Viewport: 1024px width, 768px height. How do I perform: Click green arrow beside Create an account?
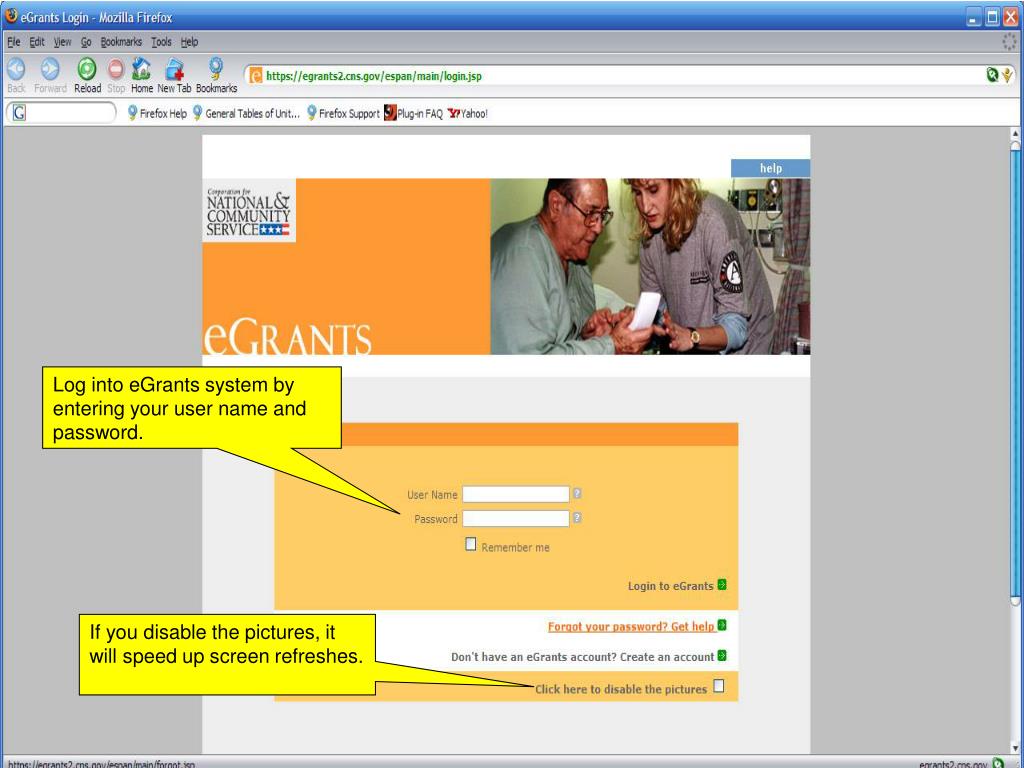[x=722, y=655]
